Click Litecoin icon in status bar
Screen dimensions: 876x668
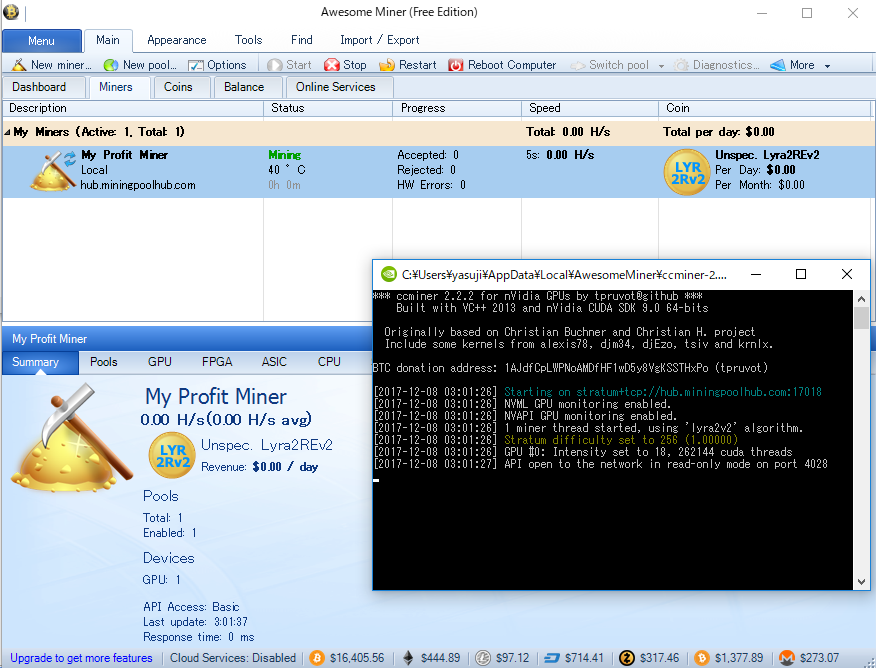pyautogui.click(x=483, y=658)
